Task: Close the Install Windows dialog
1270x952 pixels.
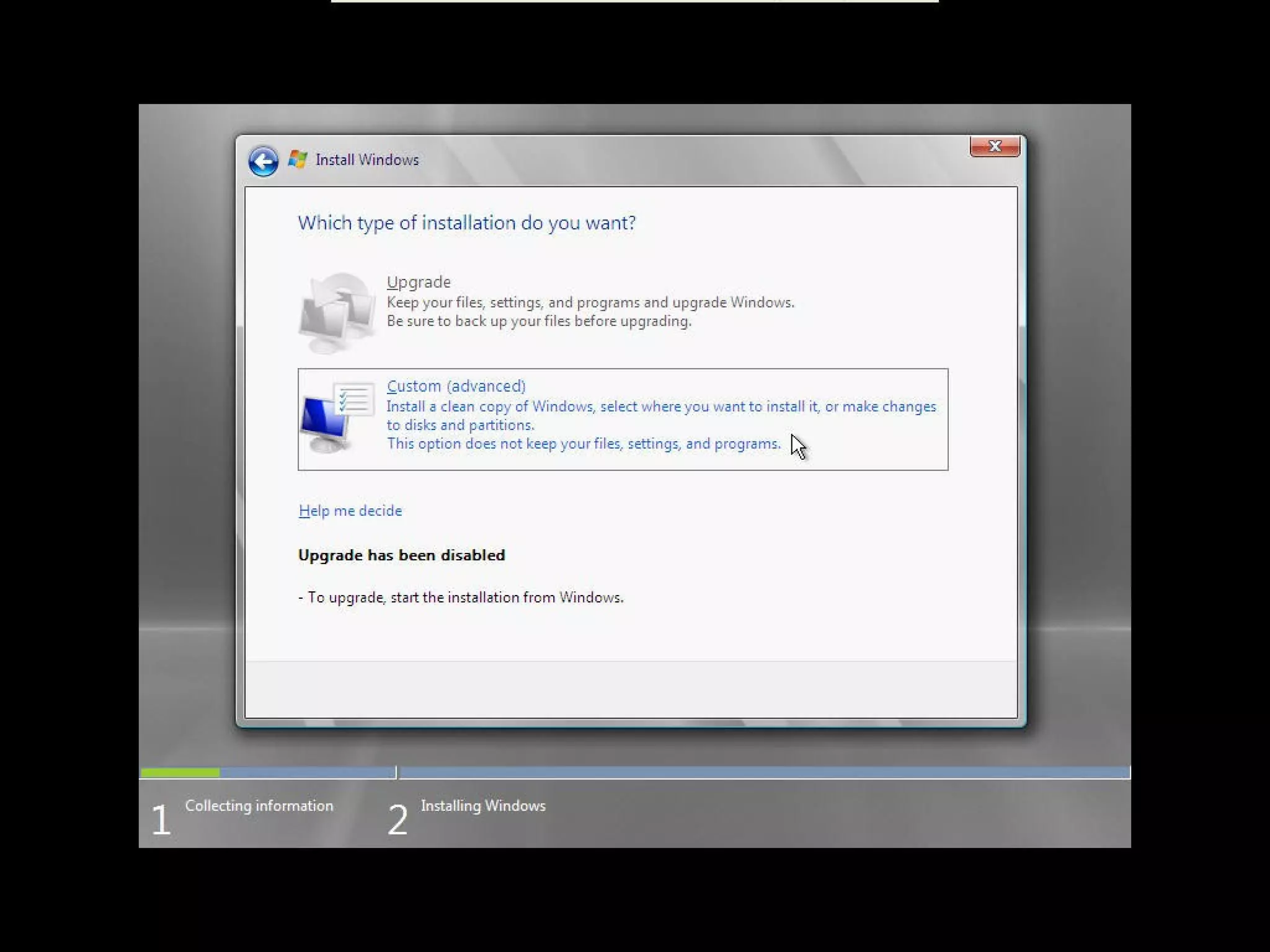Action: pos(995,147)
